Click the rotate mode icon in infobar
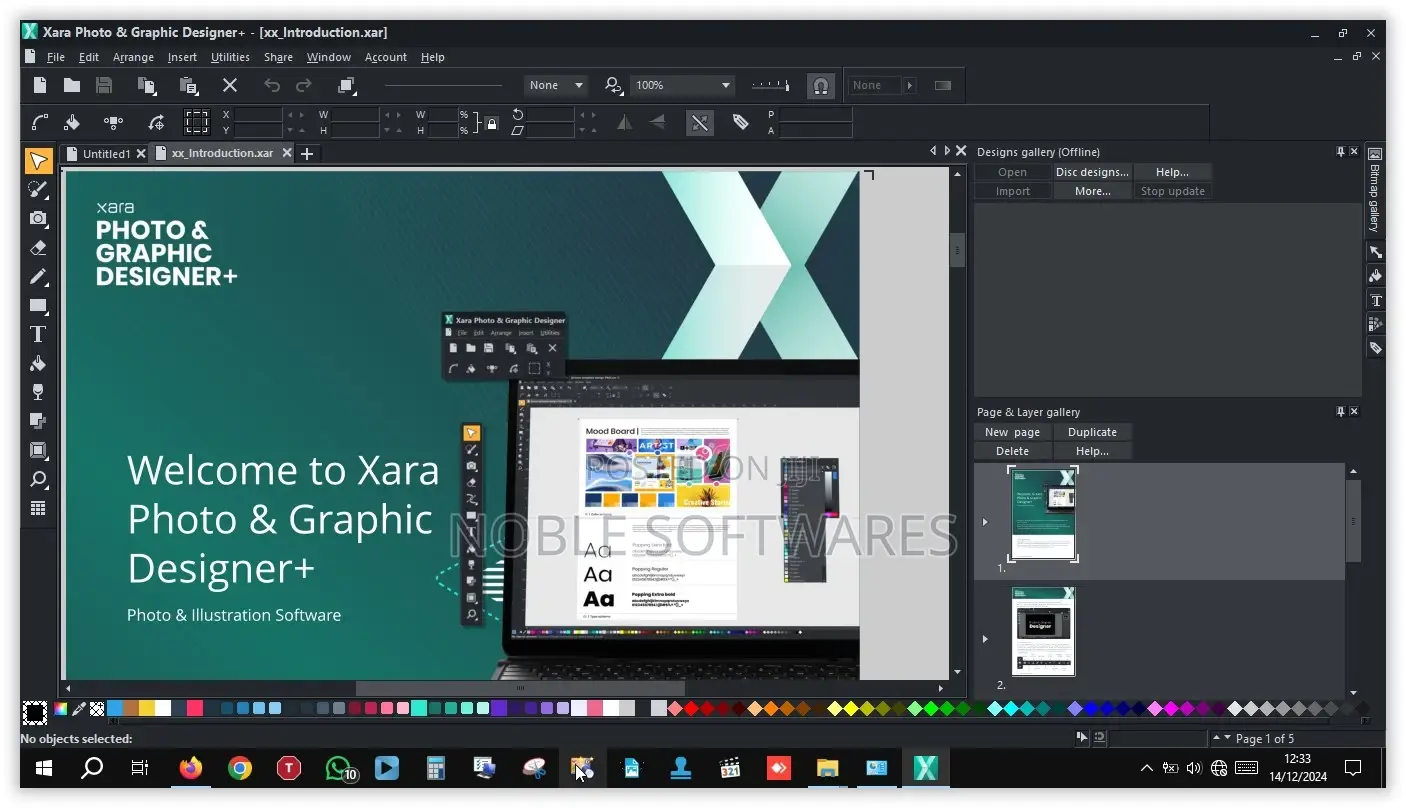1406x808 pixels. tap(156, 122)
